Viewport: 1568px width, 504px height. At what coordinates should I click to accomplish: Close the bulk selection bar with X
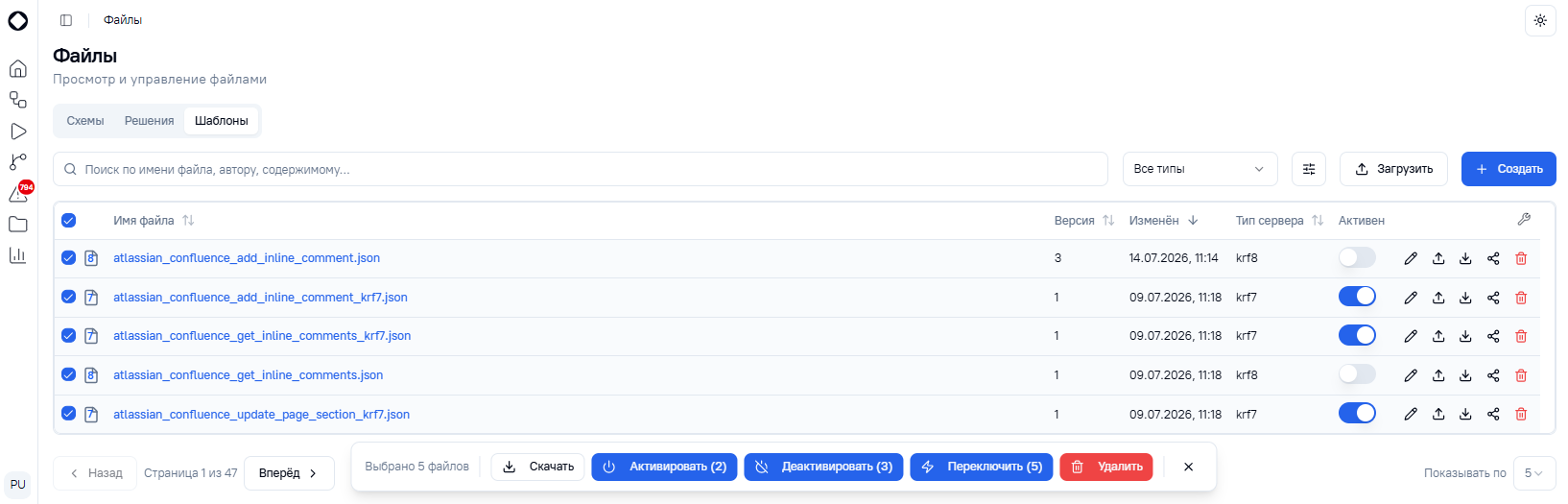pos(1188,467)
